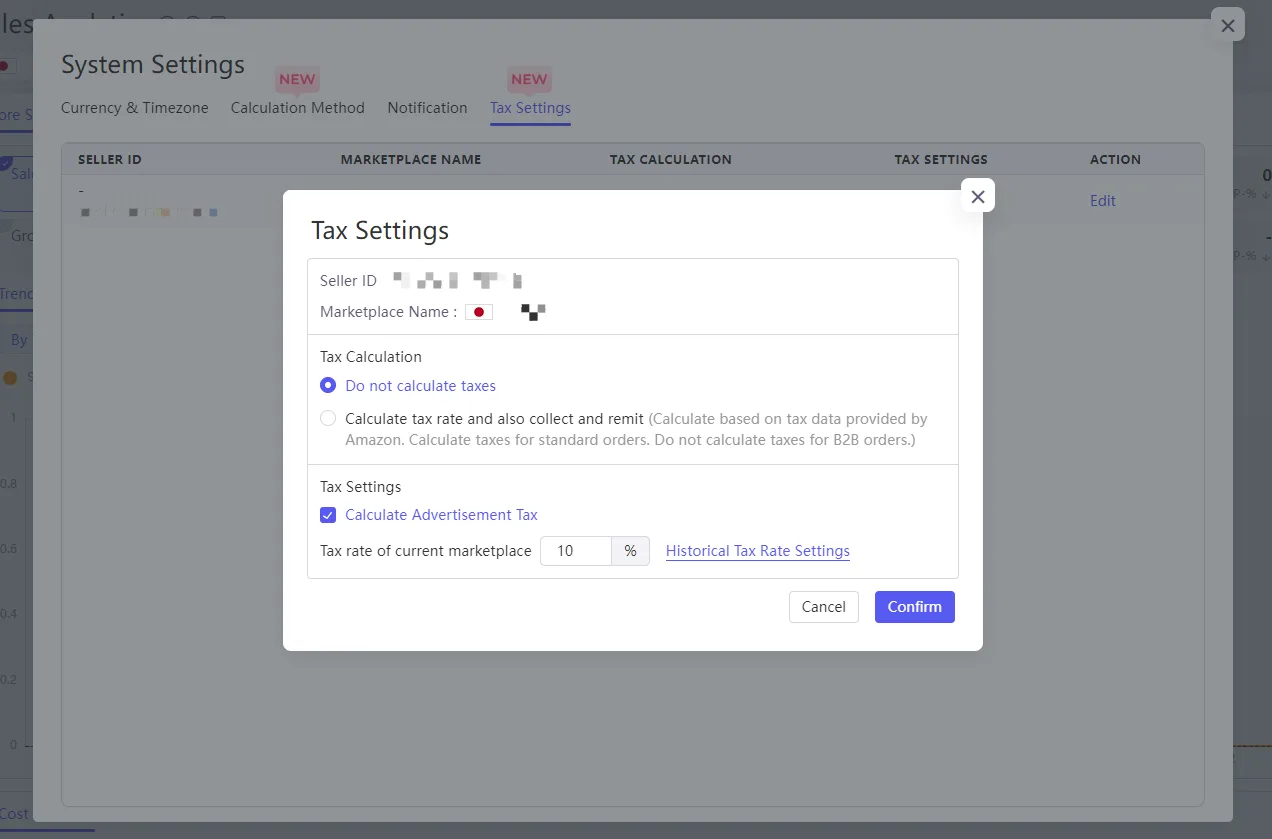
Task: Uncheck the Calculate Advertisement Tax checkbox
Action: point(328,515)
